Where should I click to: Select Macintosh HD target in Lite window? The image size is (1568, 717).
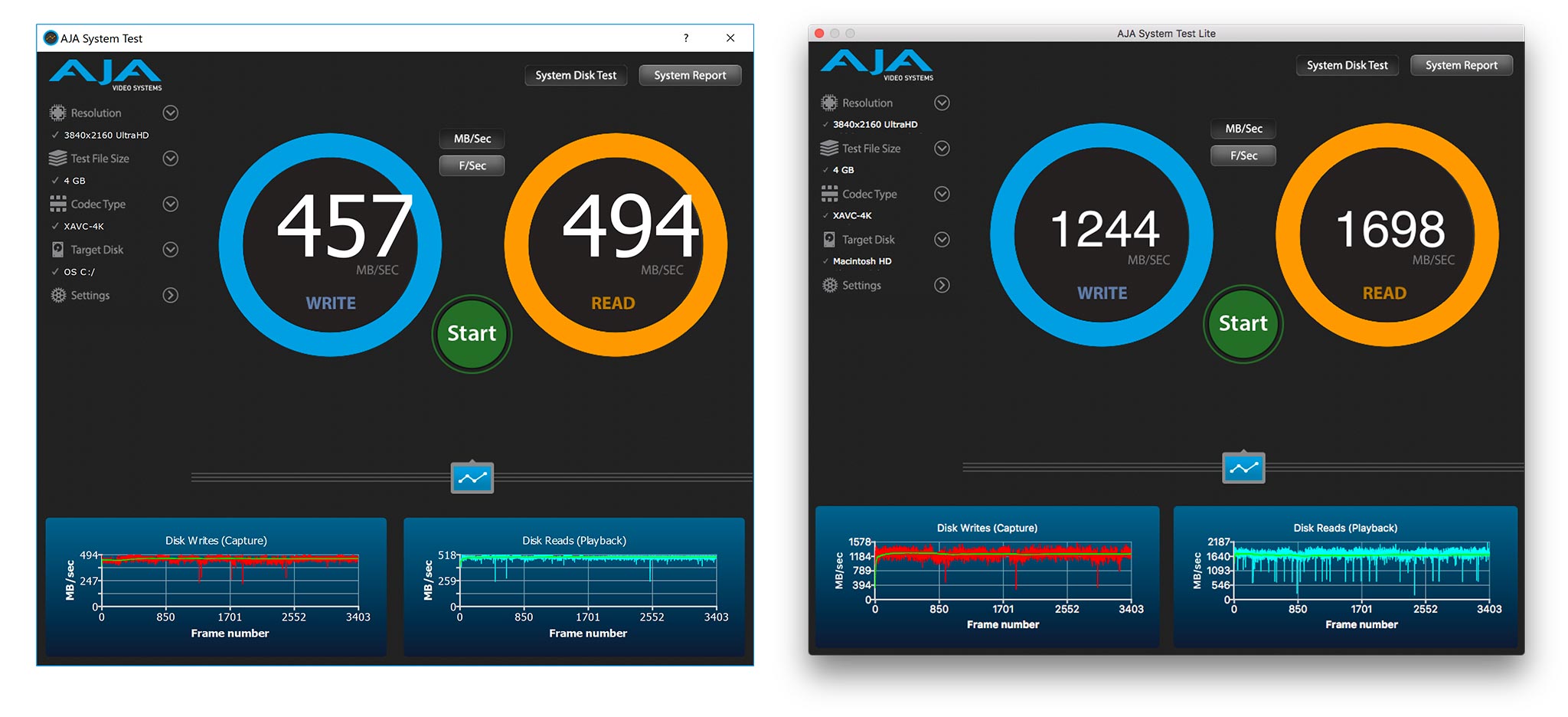(x=862, y=261)
